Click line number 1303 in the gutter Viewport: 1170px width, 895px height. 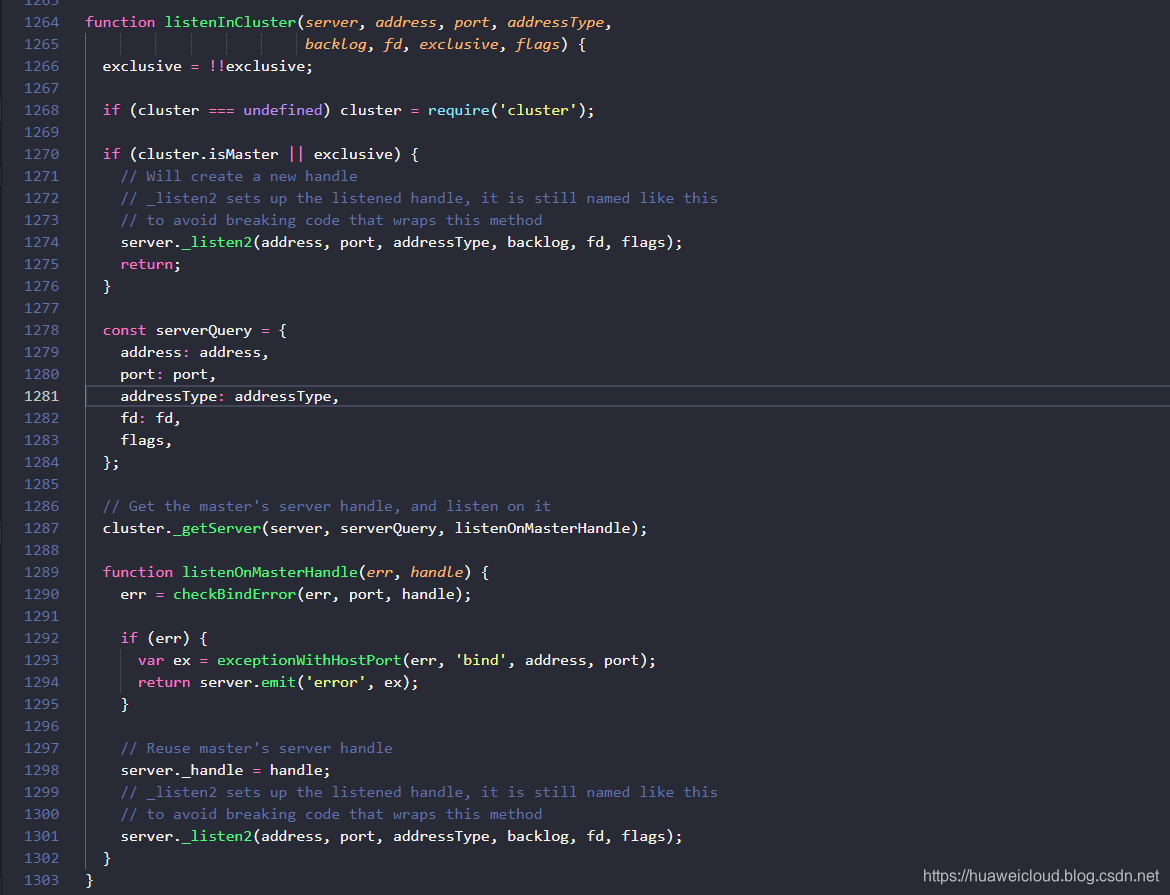pos(41,881)
